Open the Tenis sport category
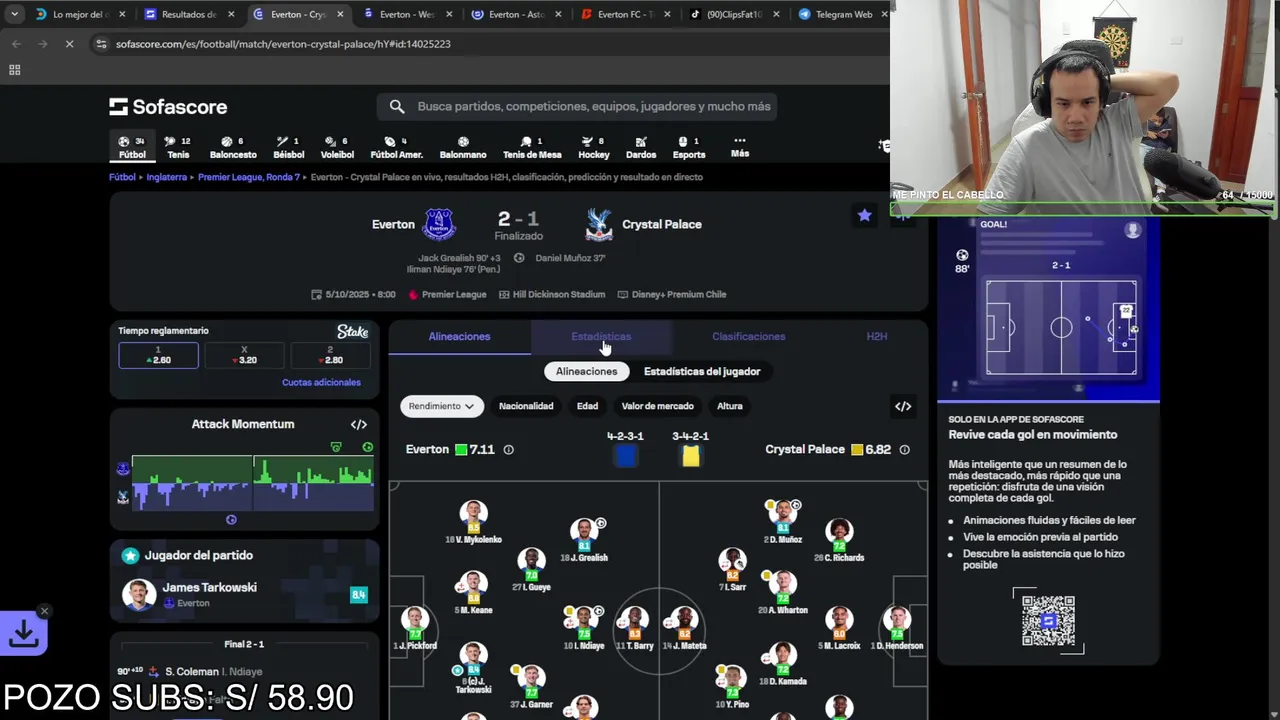The image size is (1280, 720). point(178,147)
